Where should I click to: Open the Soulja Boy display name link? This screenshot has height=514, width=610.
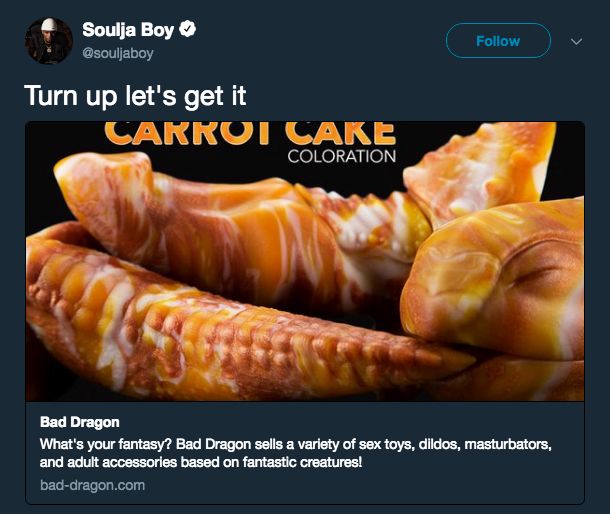coord(128,30)
